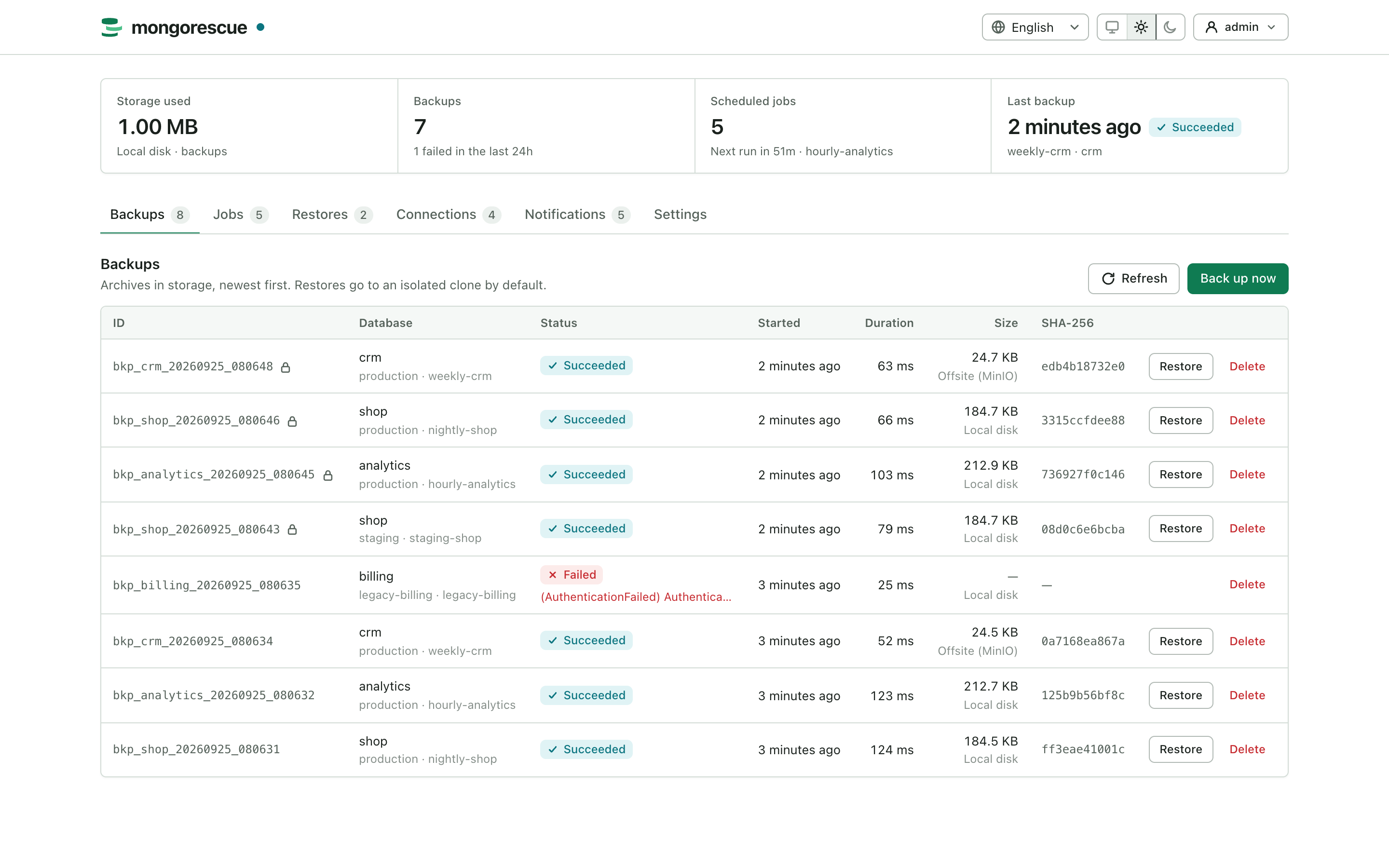Screen dimensions: 1389x868
Task: Click Succeeded badge for bkp_shop_20260925_080631
Action: pos(586,749)
